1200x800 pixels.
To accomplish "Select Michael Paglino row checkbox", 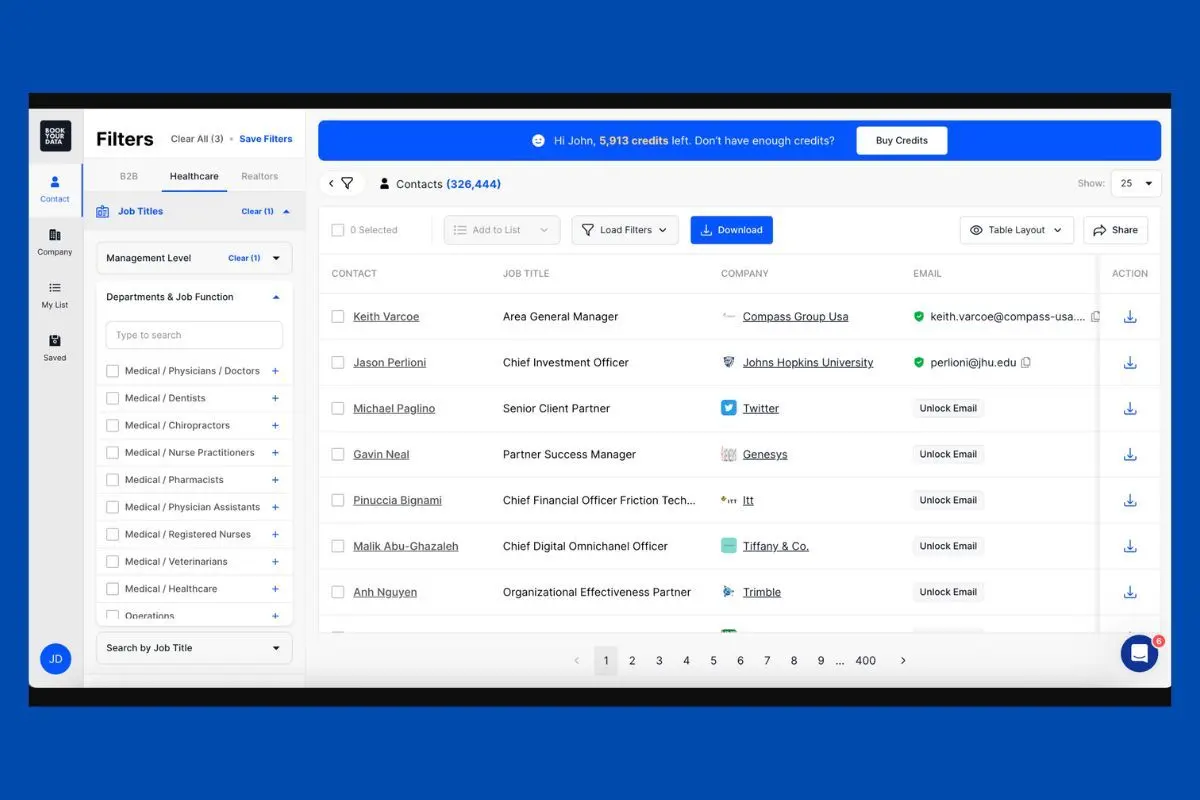I will tap(338, 409).
